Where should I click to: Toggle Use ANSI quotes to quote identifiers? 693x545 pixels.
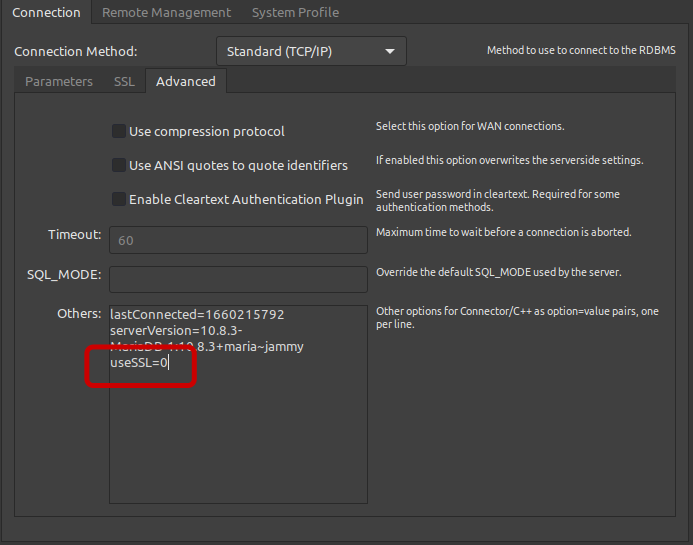119,165
